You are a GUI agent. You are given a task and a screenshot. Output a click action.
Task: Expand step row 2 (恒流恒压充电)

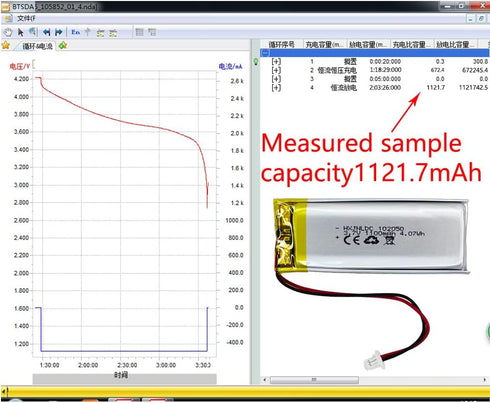(x=276, y=70)
